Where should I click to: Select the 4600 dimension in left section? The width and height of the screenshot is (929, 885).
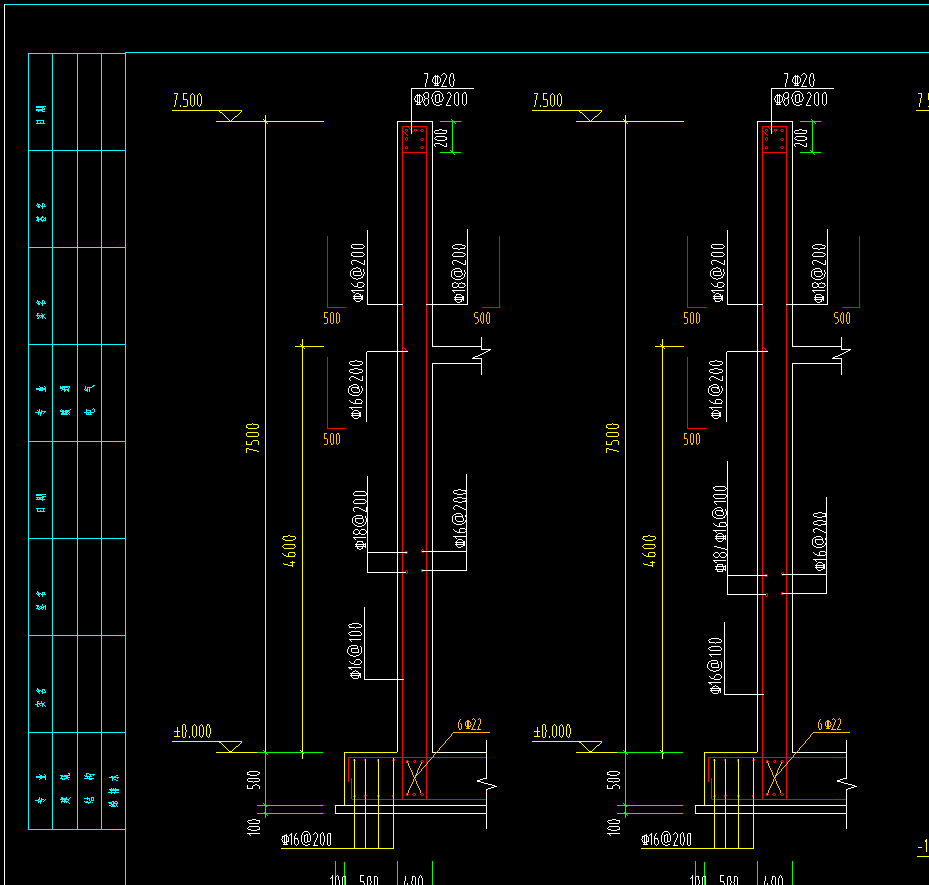tap(289, 551)
